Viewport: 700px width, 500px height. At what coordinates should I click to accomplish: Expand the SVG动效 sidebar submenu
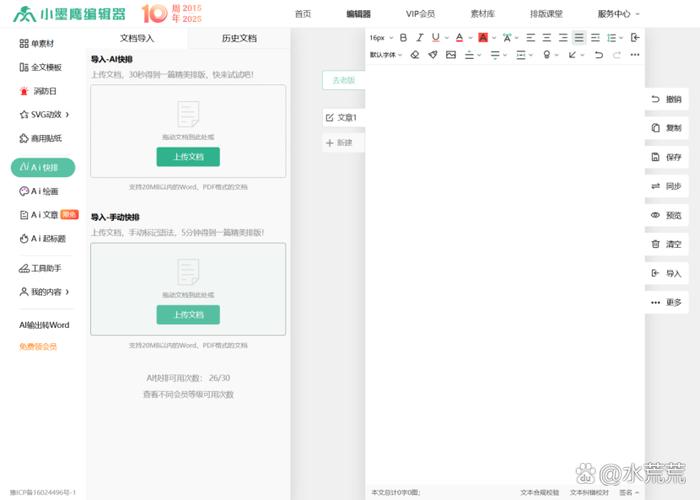(67, 115)
